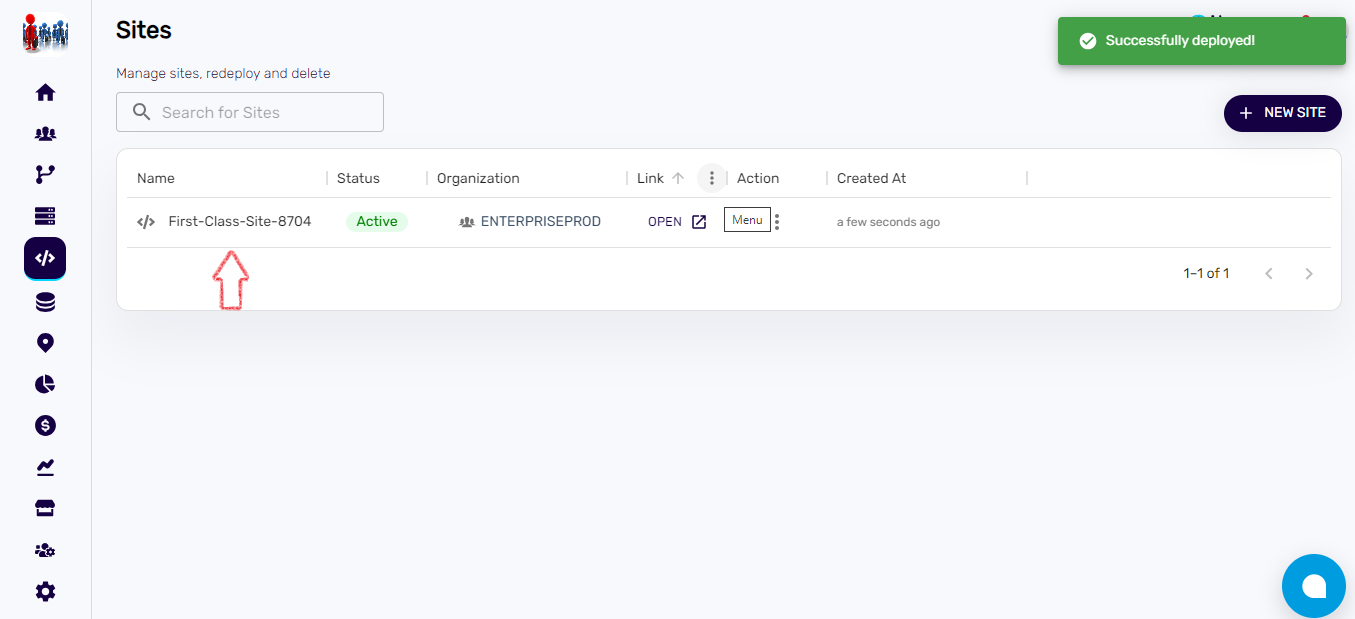Open the settings gear sidebar icon
The height and width of the screenshot is (619, 1355).
[x=45, y=591]
